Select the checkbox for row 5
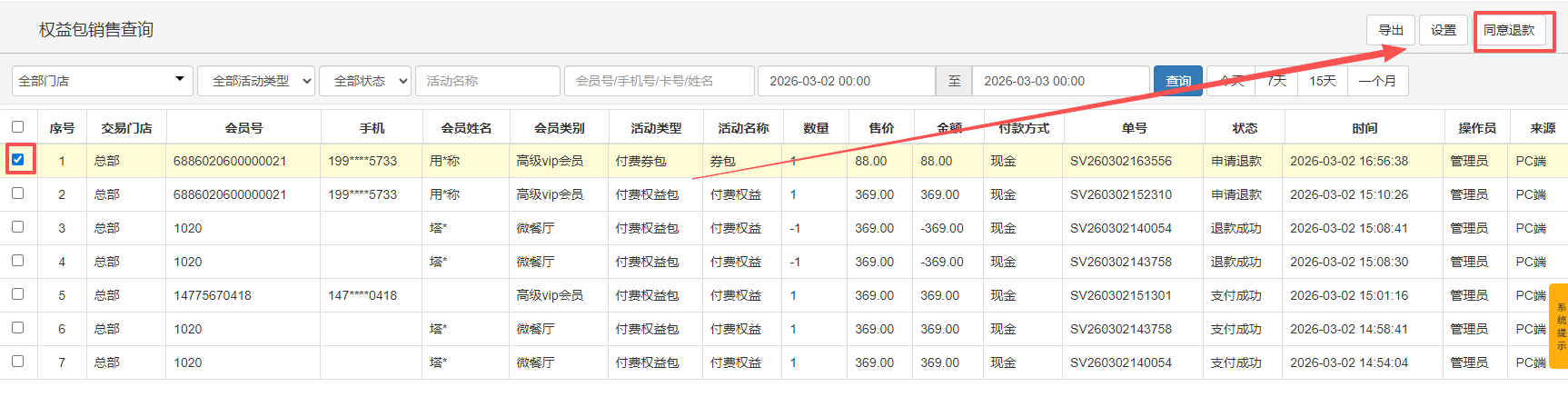The width and height of the screenshot is (1568, 417). click(18, 294)
